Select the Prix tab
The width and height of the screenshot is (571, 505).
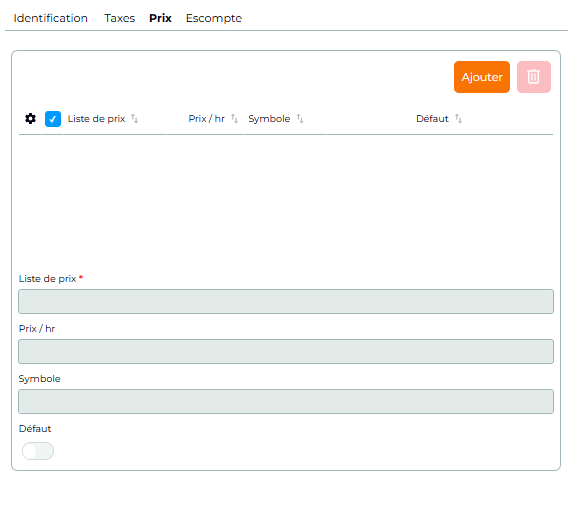pos(160,18)
